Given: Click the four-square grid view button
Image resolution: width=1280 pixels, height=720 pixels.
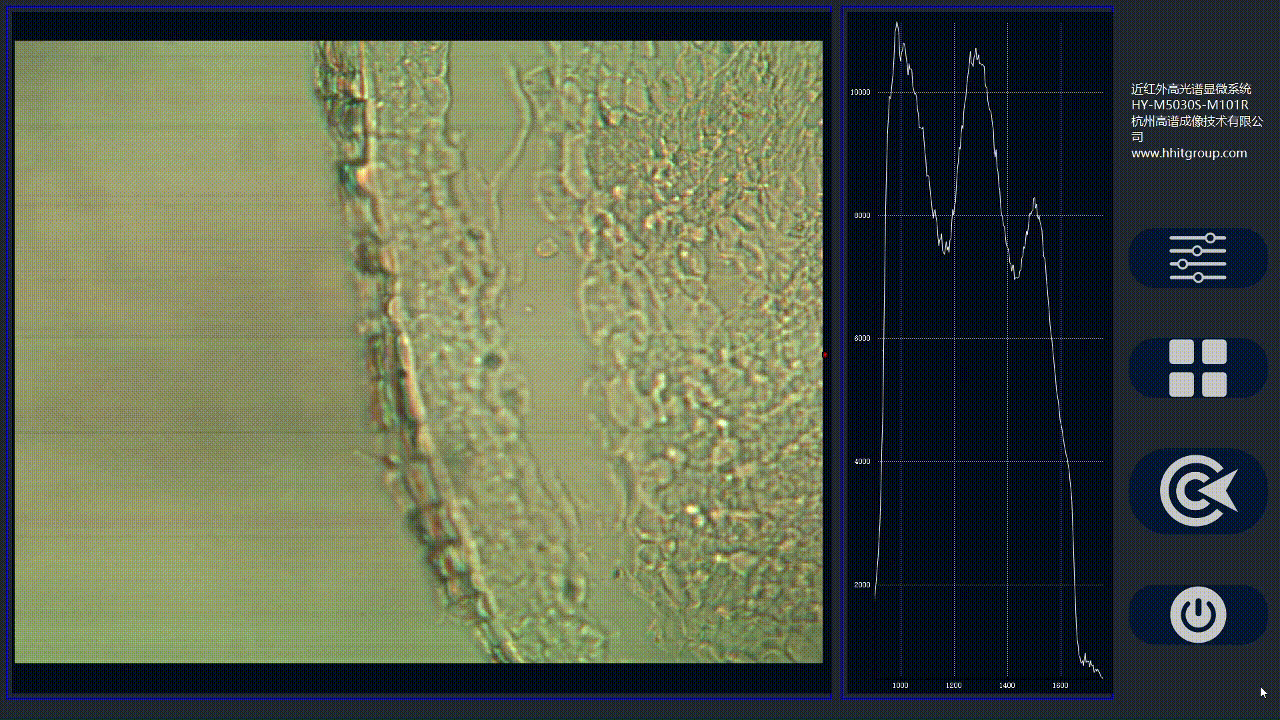Looking at the screenshot, I should (x=1197, y=368).
